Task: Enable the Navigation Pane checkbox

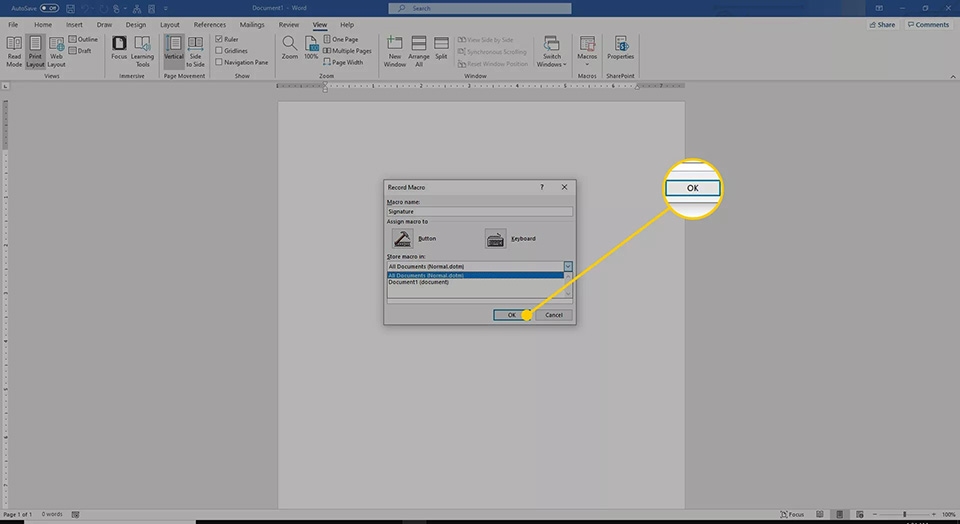Action: (219, 62)
